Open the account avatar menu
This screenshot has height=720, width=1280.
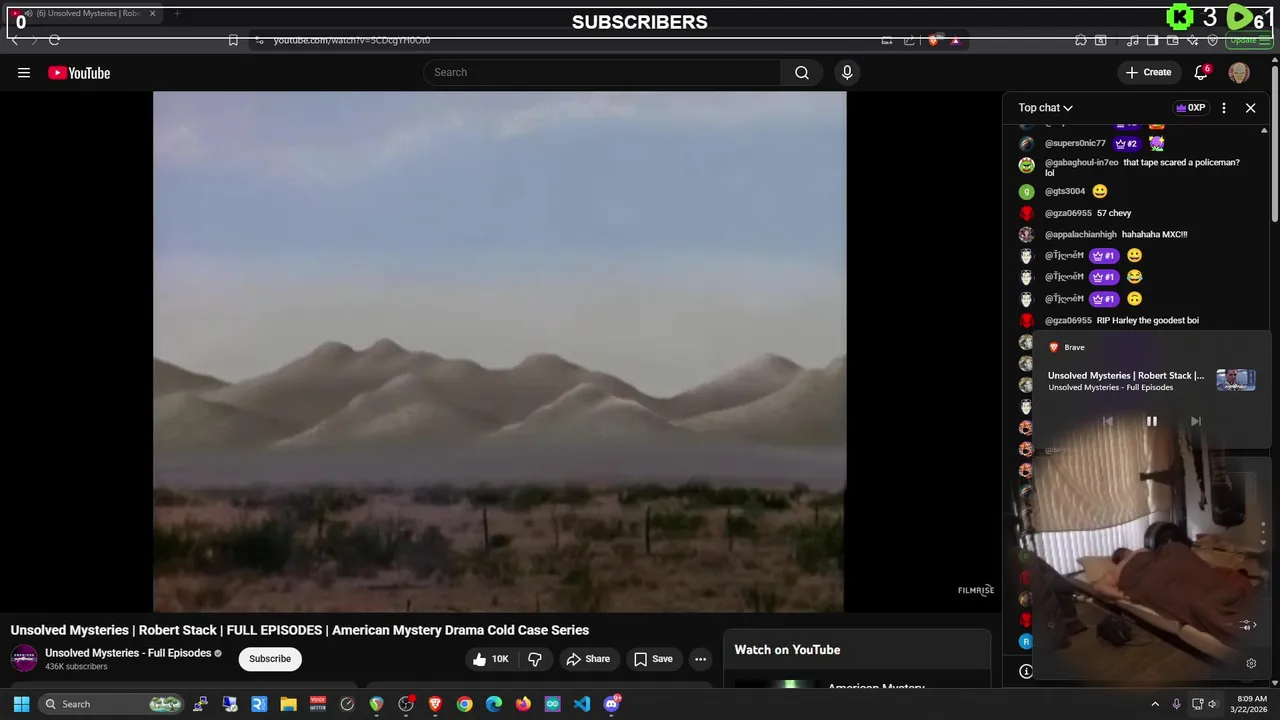[1239, 72]
